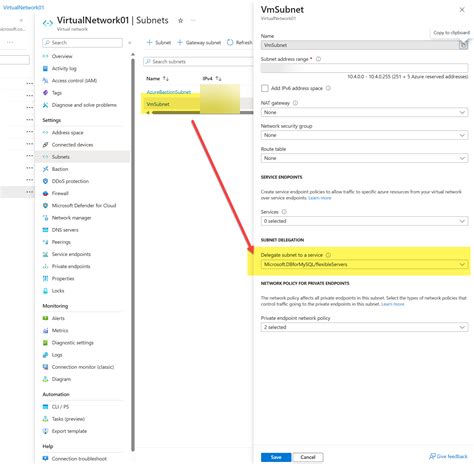The height and width of the screenshot is (464, 474).
Task: Click Cancel button in VmSubnet panel
Action: [x=308, y=457]
